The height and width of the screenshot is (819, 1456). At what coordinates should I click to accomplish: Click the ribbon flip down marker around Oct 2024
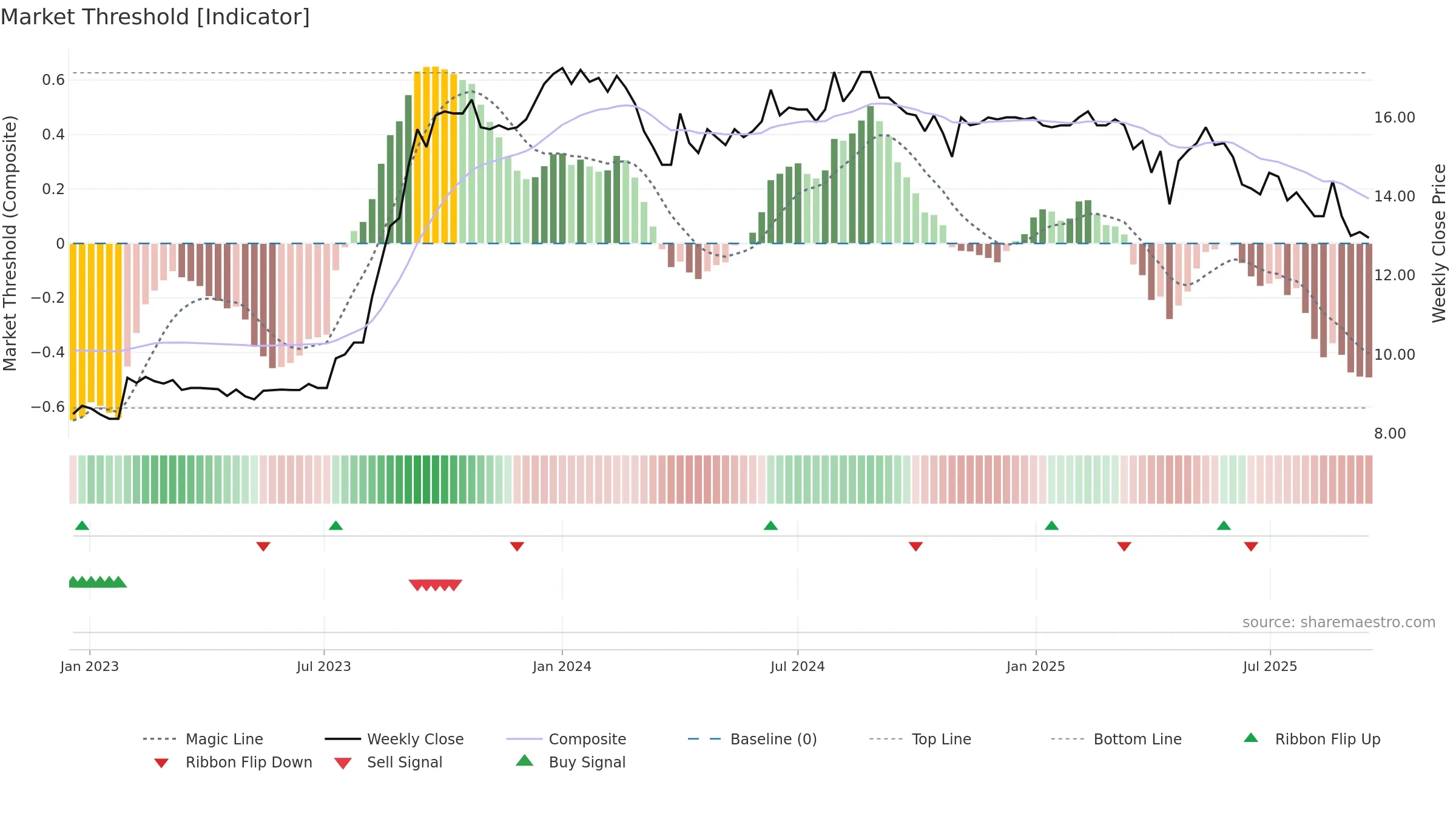[915, 547]
